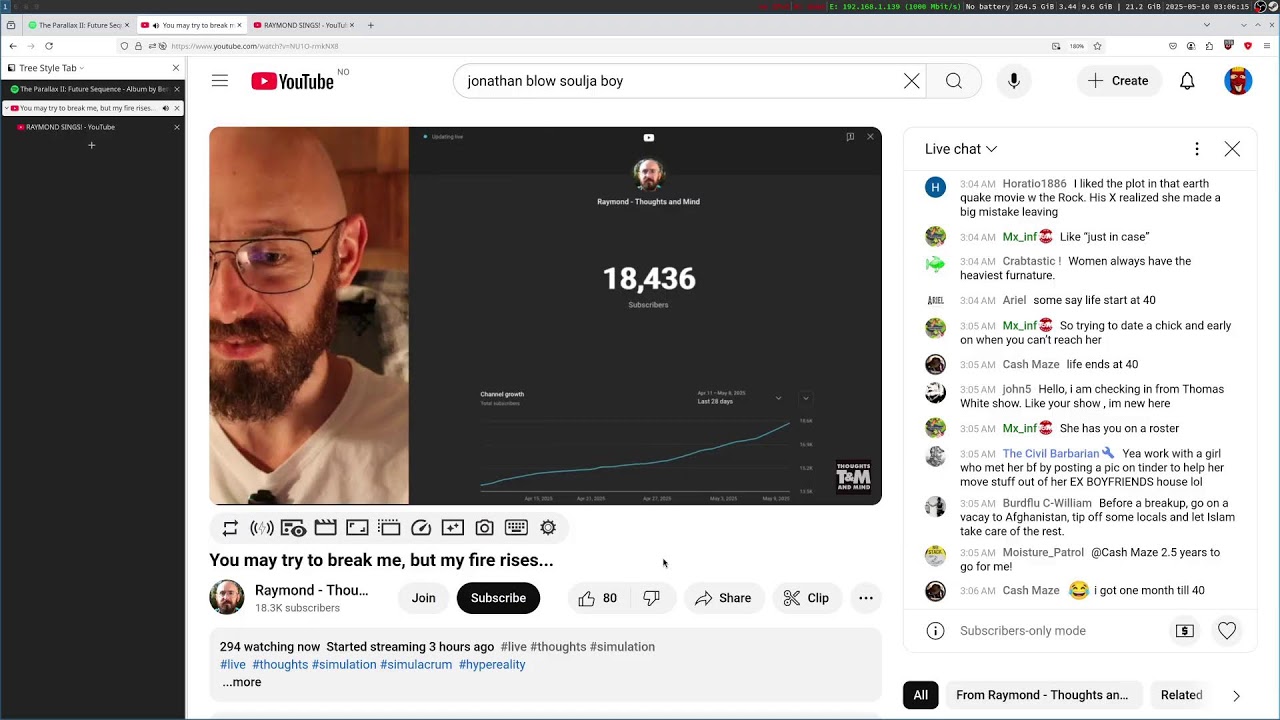Click the #simulacrum hashtag link
This screenshot has height=720, width=1280.
click(415, 664)
